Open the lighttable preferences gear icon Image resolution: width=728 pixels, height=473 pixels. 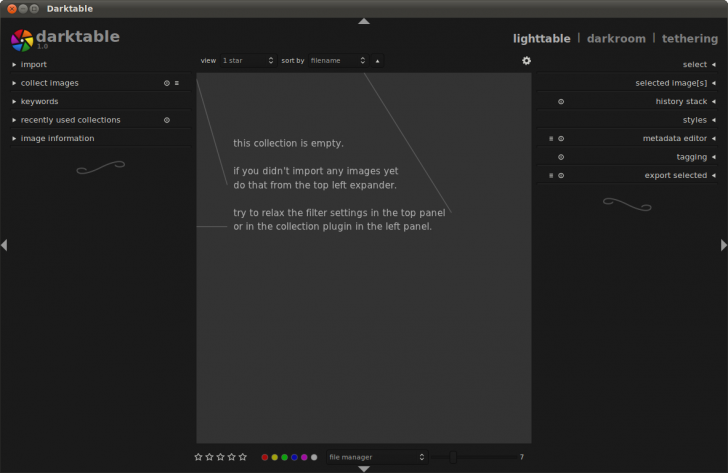pos(526,61)
